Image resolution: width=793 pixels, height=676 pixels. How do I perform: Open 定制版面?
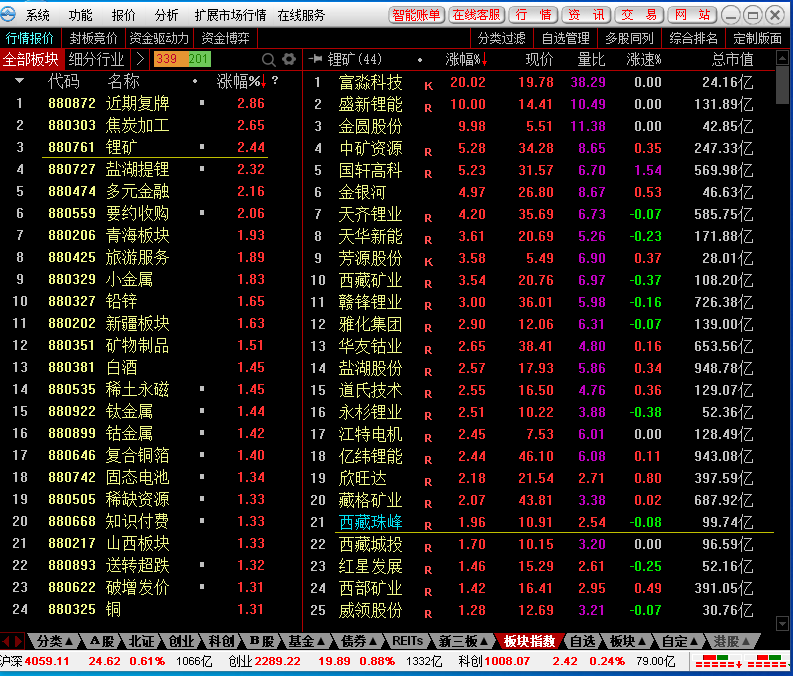tap(758, 38)
